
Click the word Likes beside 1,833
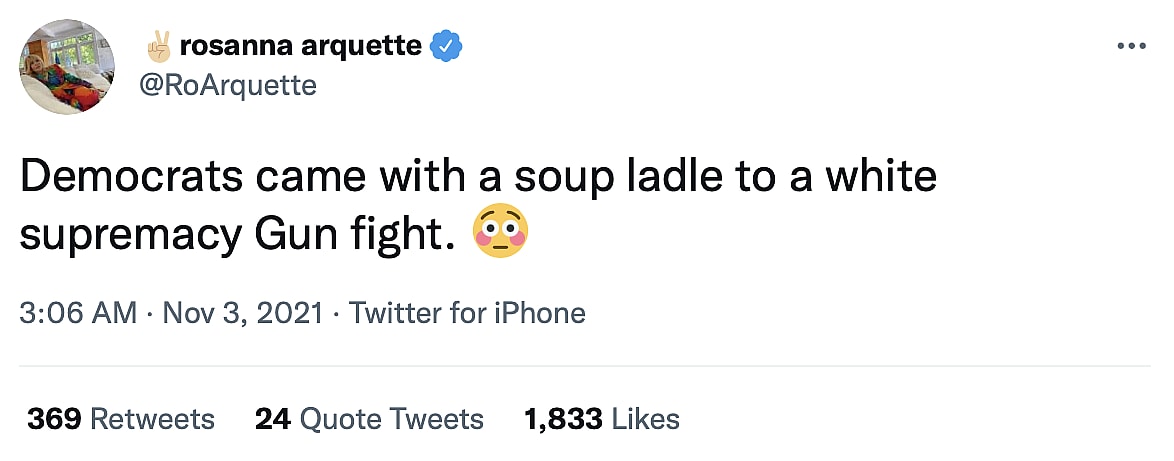click(645, 418)
